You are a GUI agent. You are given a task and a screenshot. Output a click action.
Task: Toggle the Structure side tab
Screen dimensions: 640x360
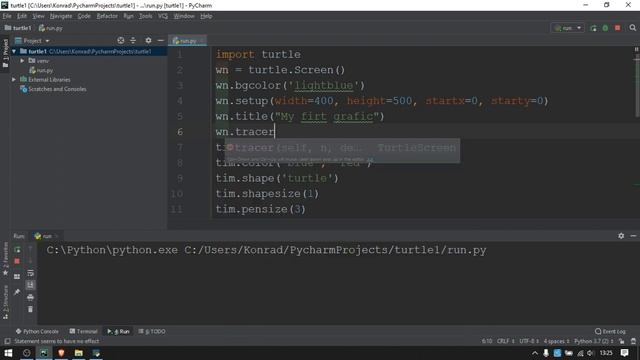pyautogui.click(x=5, y=302)
